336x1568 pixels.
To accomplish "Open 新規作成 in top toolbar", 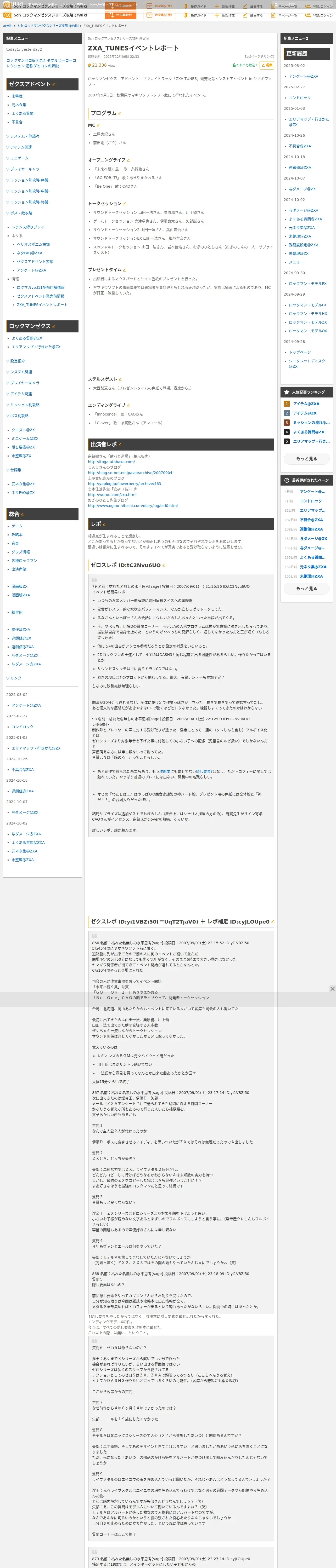I will [225, 15].
